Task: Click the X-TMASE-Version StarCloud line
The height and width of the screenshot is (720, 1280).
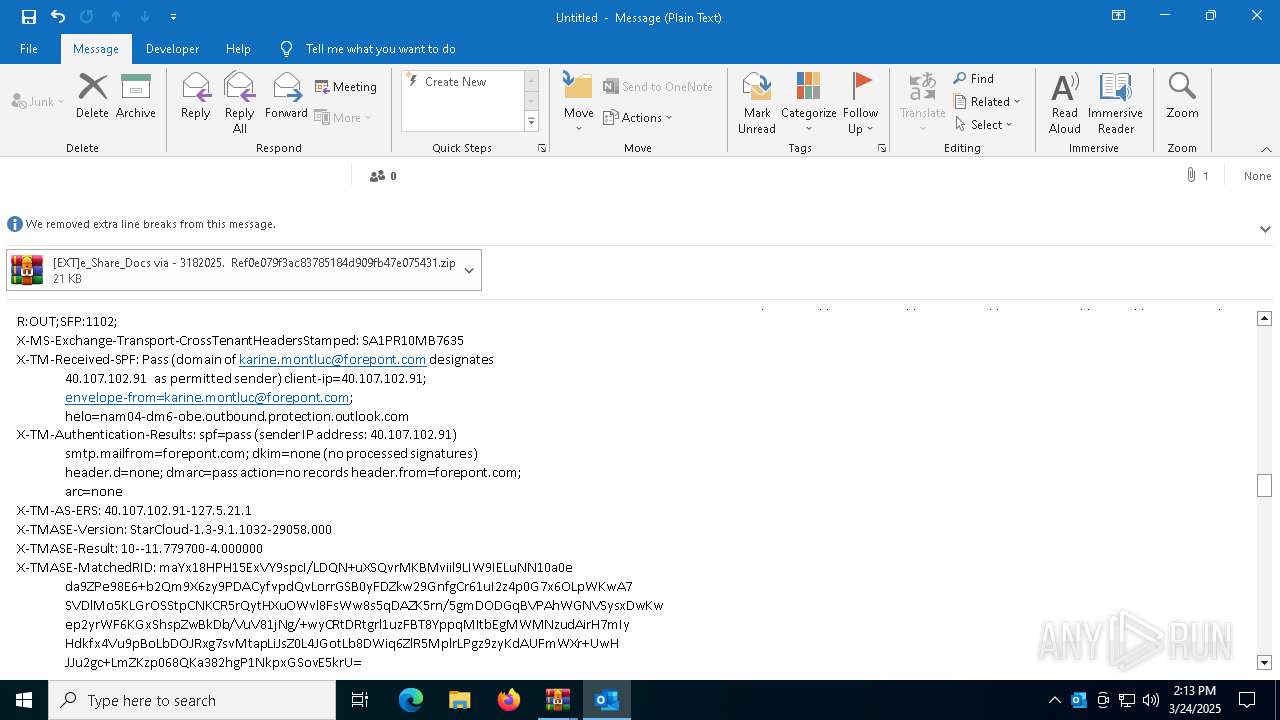Action: tap(174, 529)
